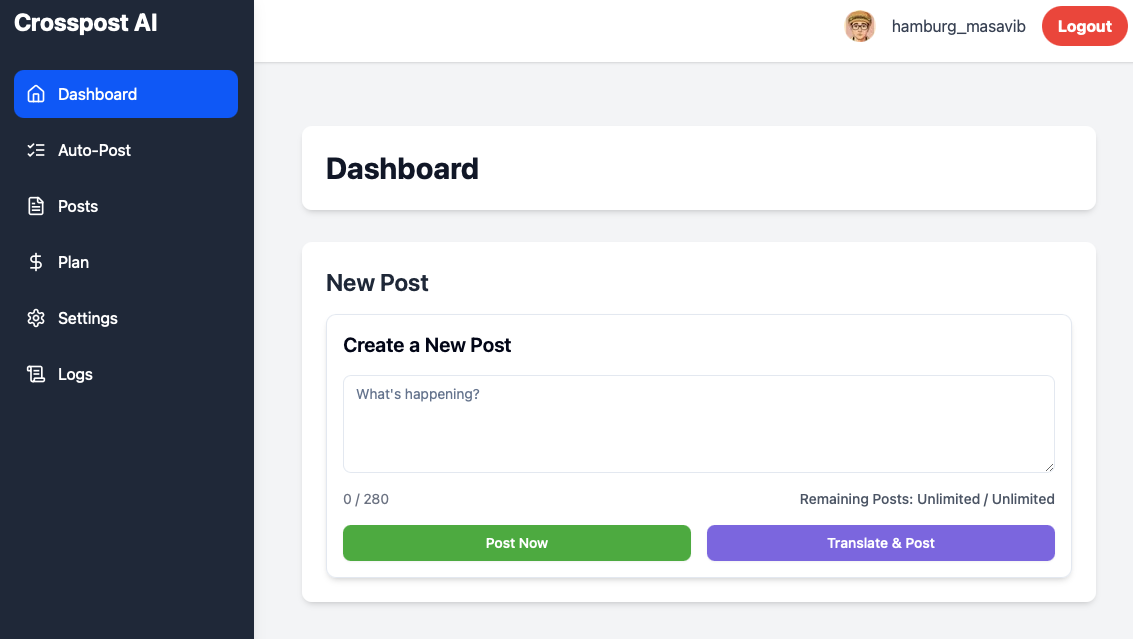The width and height of the screenshot is (1133, 639).
Task: Navigate to the Plan page
Action: [73, 262]
